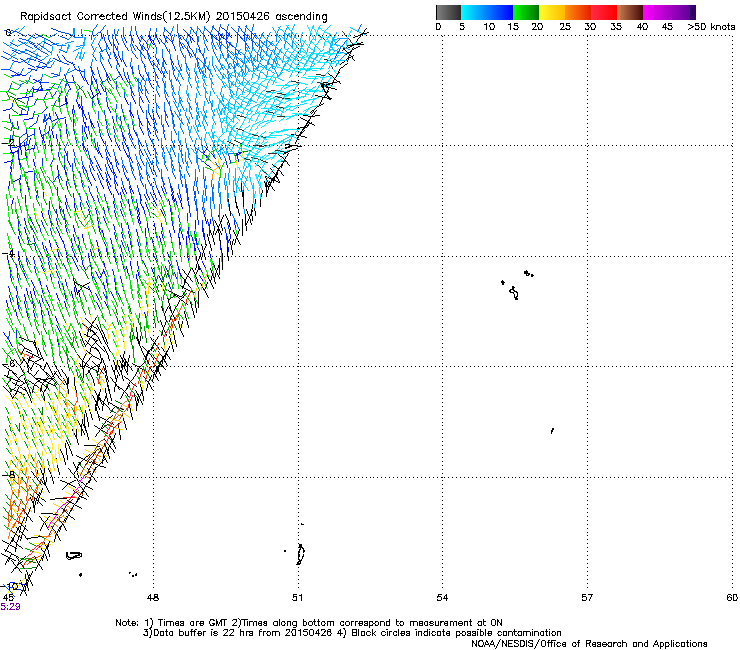Click the small island near longitude 56, latitude -7
Viewport: 740px width, 650px height.
[552, 431]
